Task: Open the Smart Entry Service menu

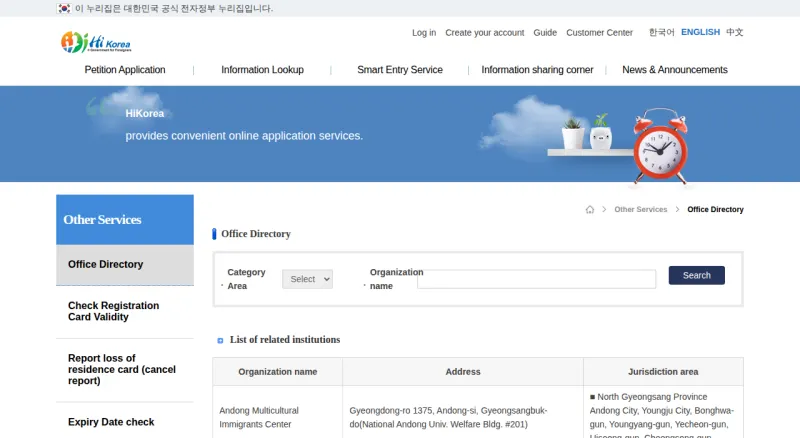Action: [400, 70]
